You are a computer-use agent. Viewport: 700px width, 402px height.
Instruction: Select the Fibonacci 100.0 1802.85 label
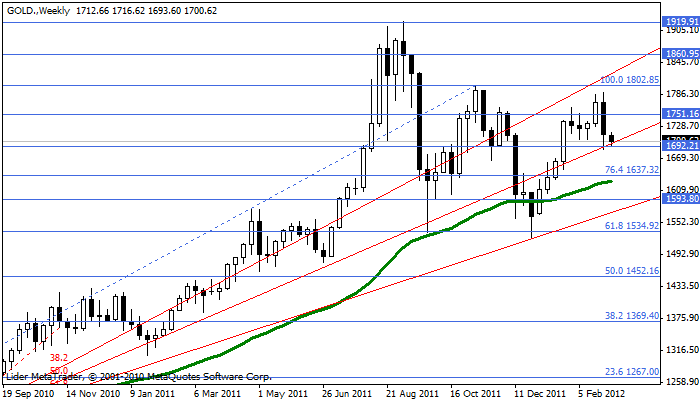point(629,80)
